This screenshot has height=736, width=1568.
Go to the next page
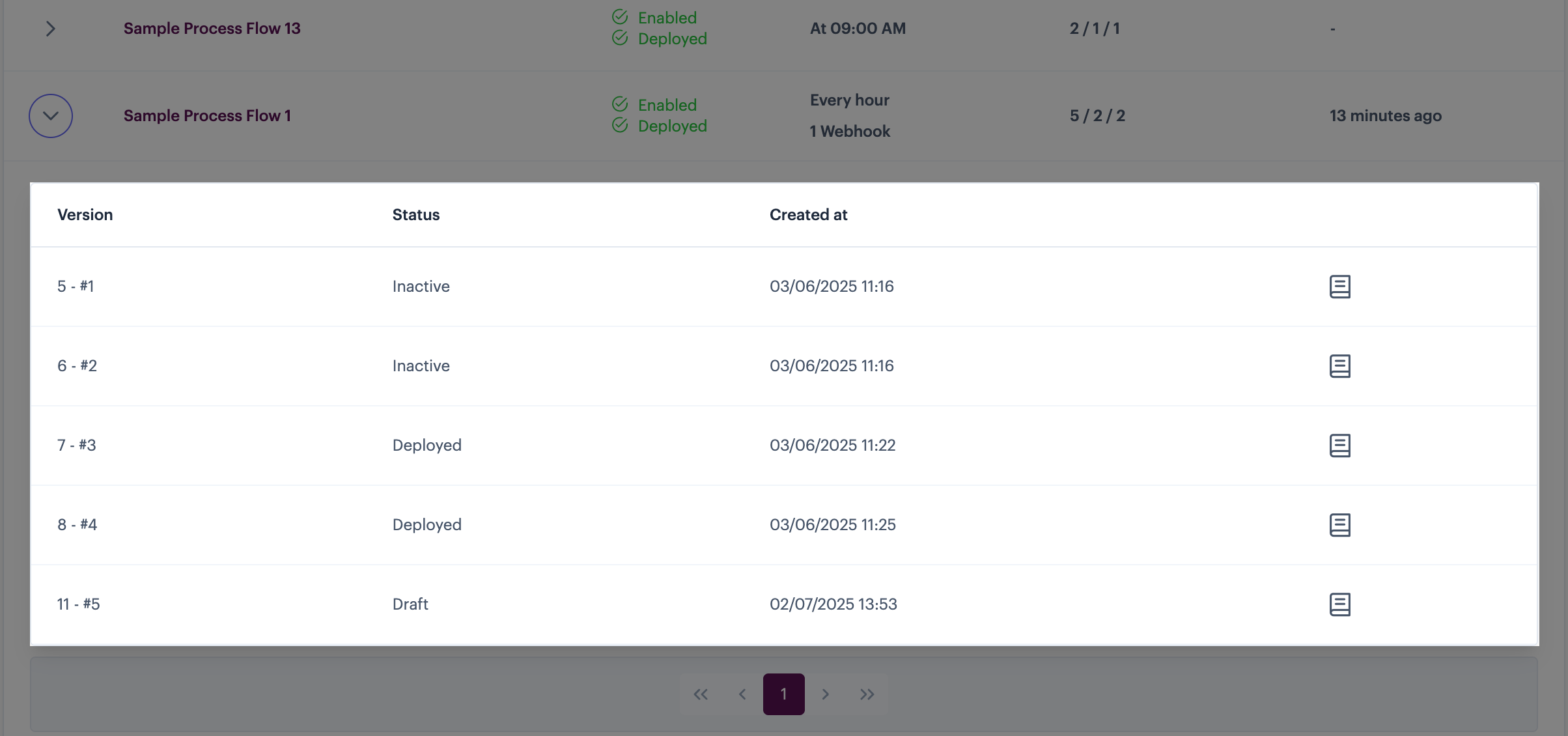click(825, 694)
